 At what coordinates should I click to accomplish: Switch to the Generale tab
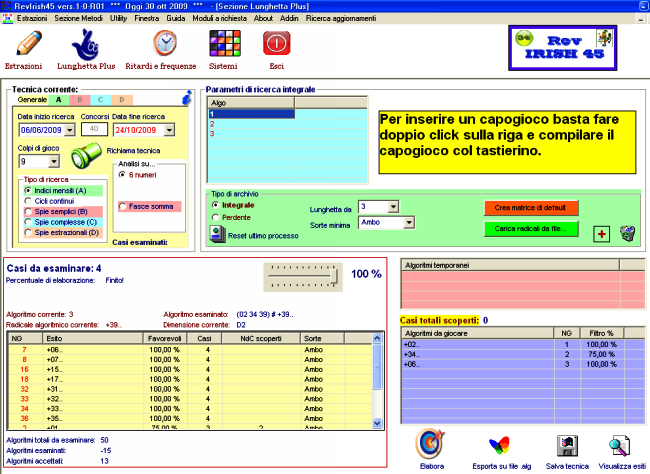32,100
